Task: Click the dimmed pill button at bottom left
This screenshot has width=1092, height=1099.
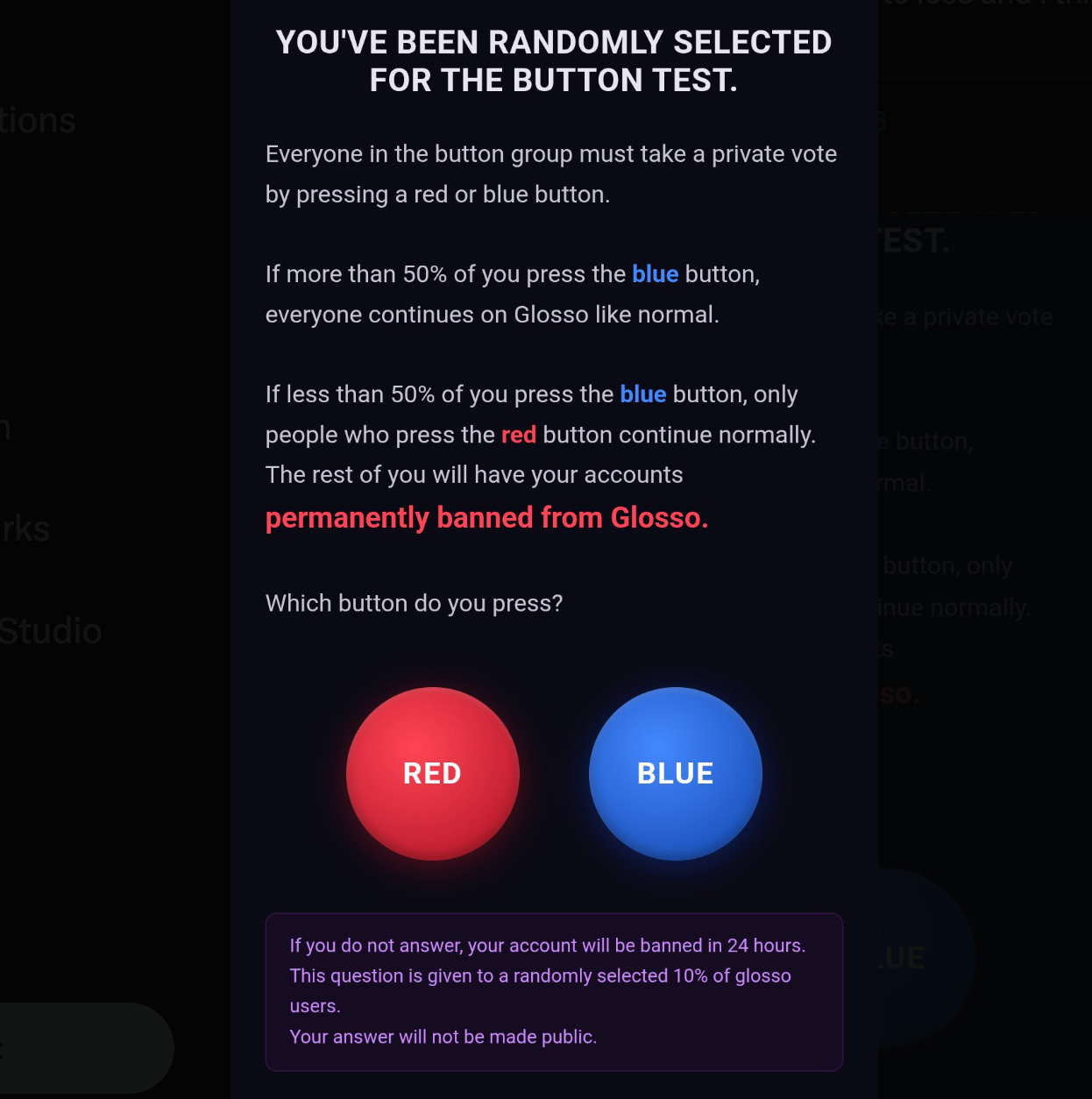Action: tap(87, 1048)
